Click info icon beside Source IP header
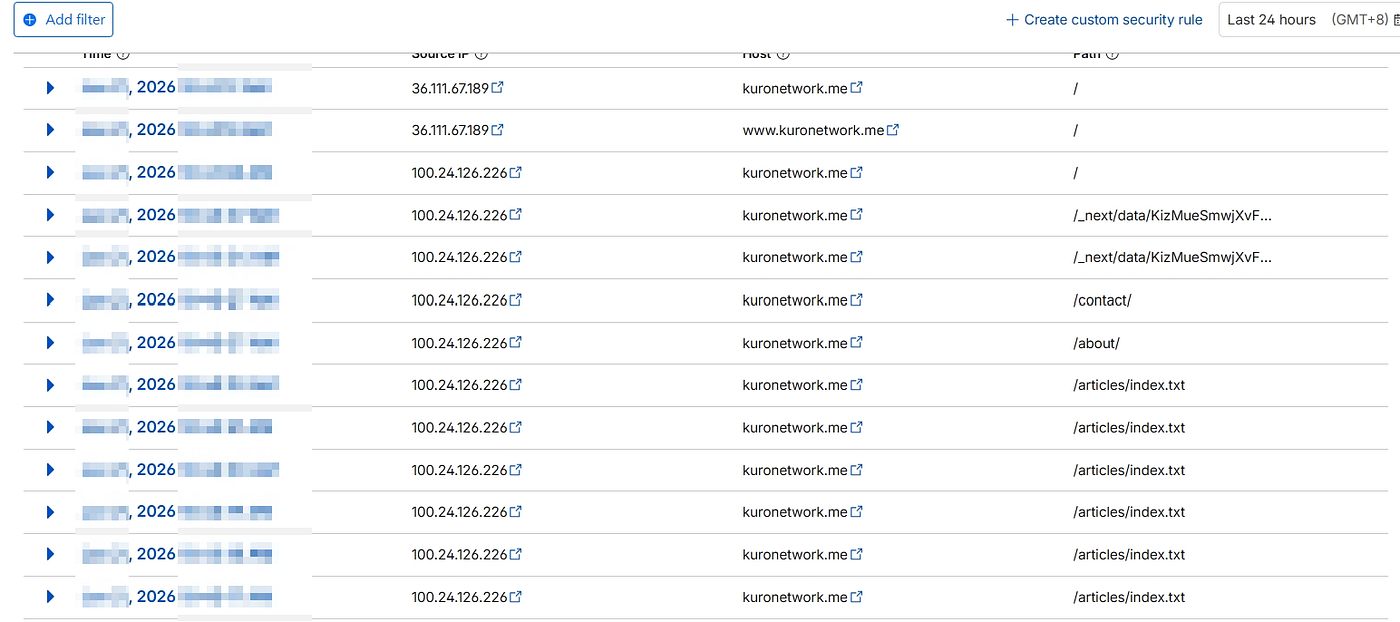Screen dimensions: 1400x622 482,55
